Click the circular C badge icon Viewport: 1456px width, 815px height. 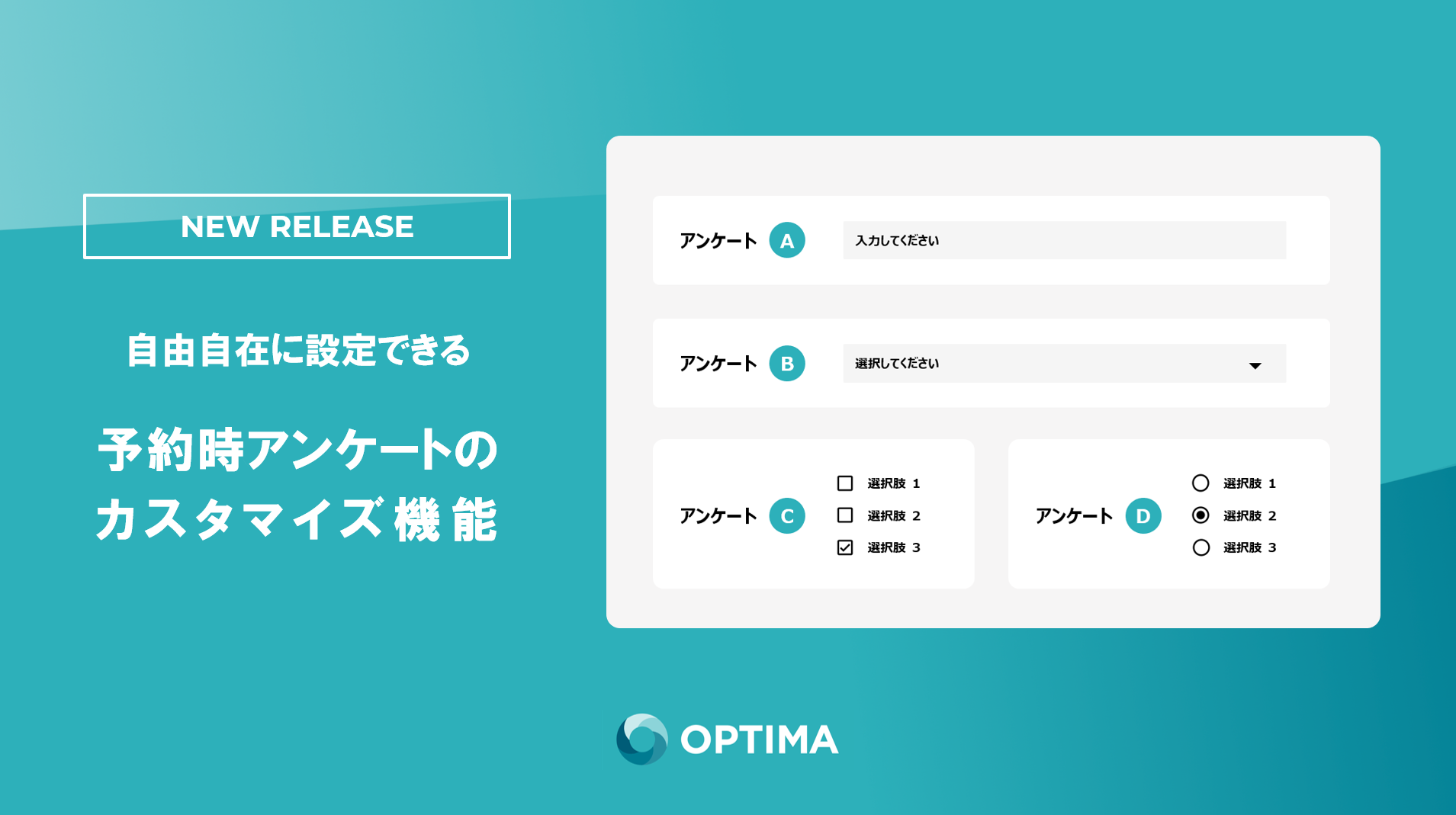pos(787,515)
